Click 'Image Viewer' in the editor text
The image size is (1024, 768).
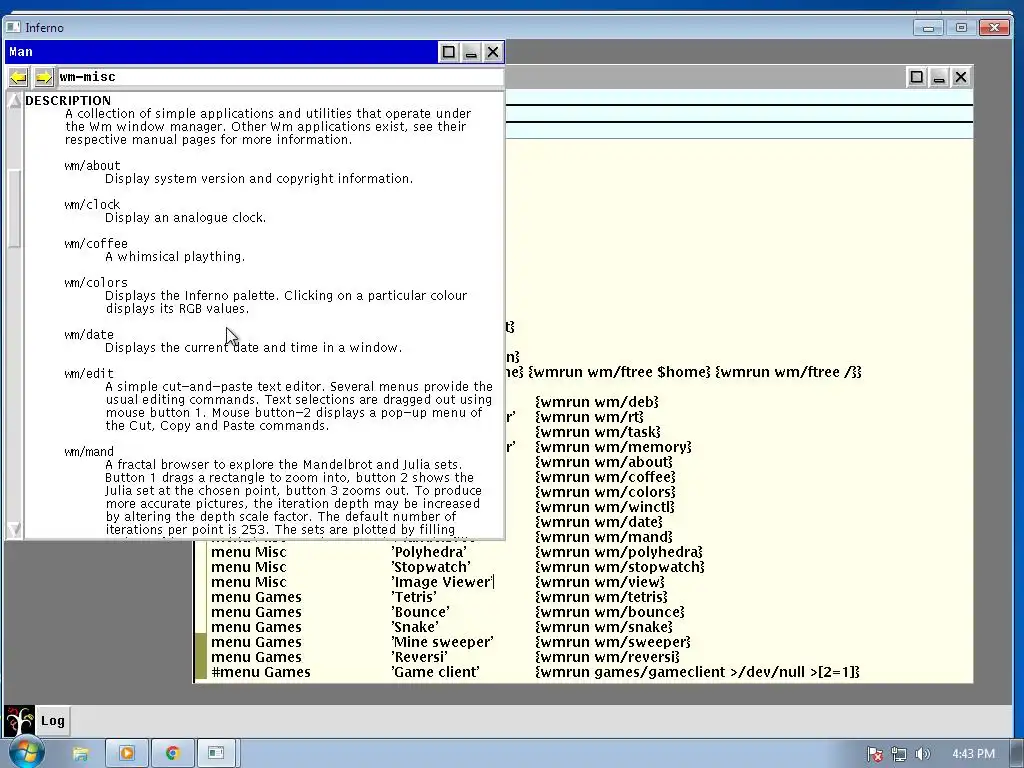[x=442, y=583]
